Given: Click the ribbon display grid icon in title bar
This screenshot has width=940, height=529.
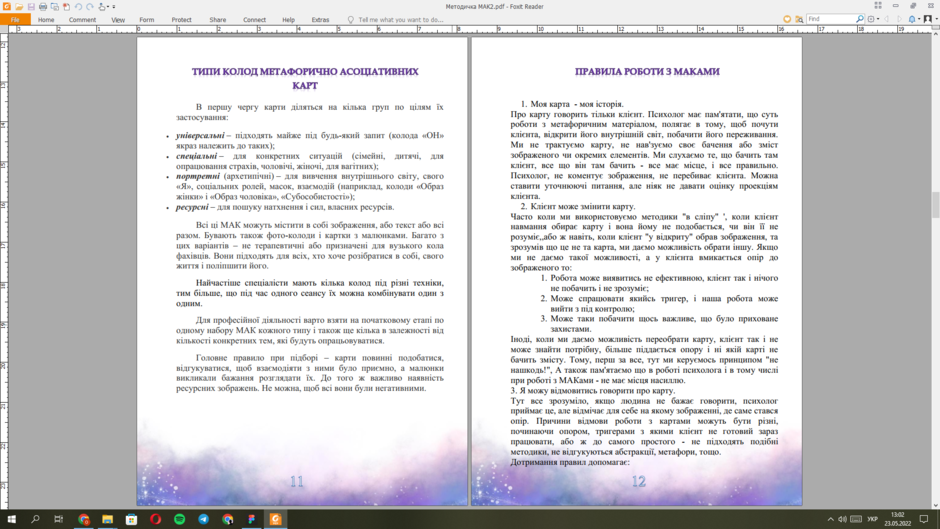Looking at the screenshot, I should point(878,5).
